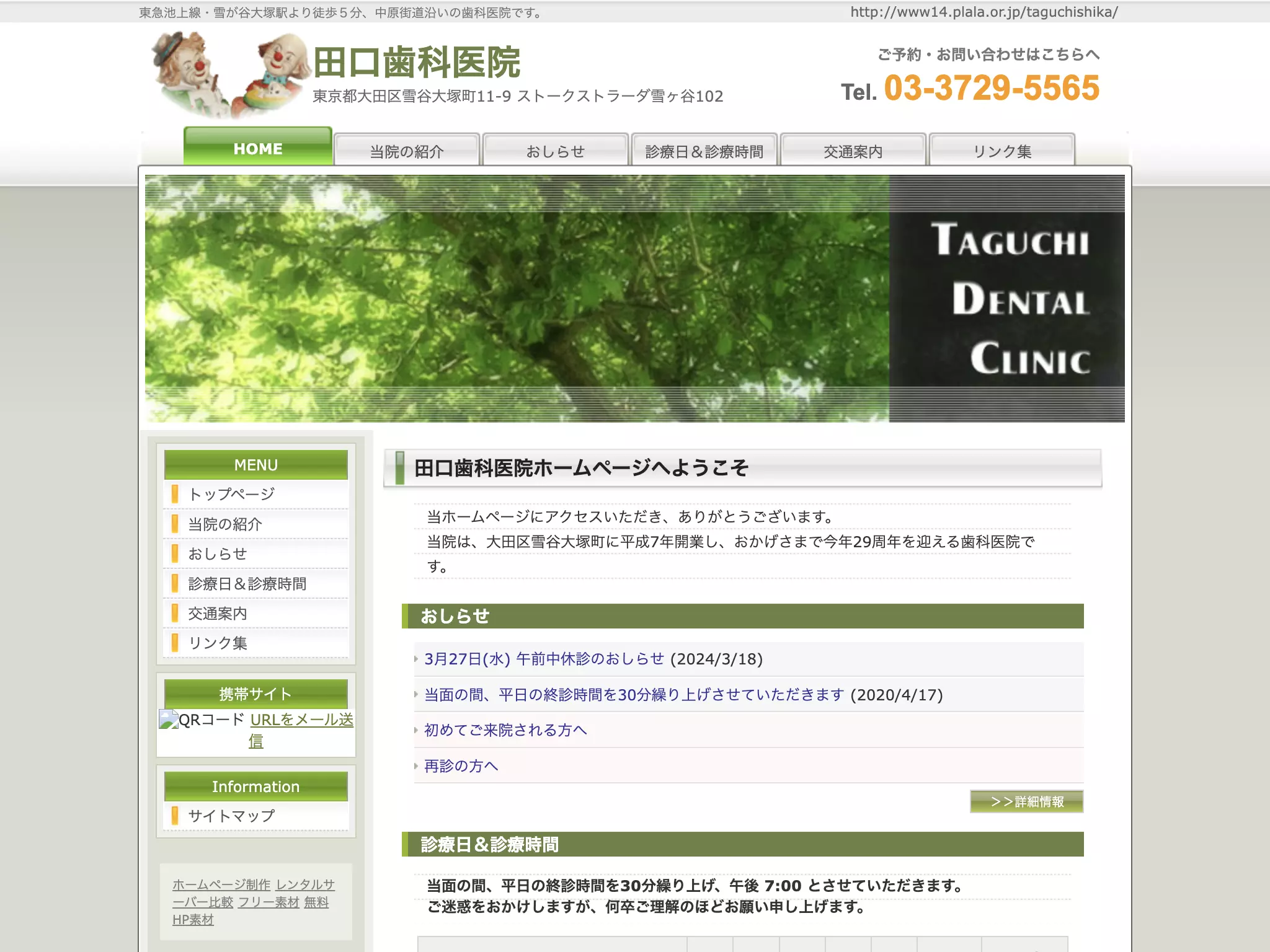1270x952 pixels.
Task: Click the URL text at top right
Action: tap(984, 12)
